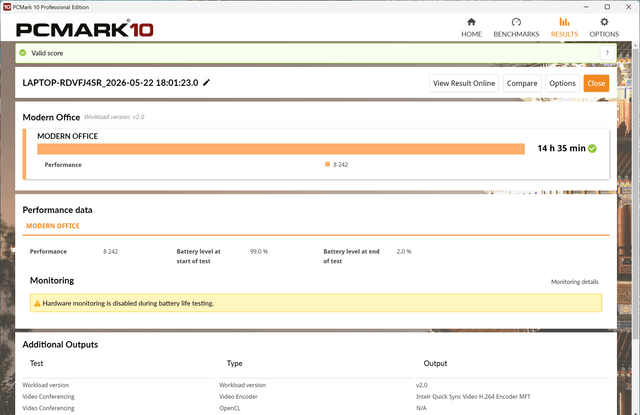Screen dimensions: 640x415
Task: Click the green check beside 14 h 35 min
Action: [592, 149]
